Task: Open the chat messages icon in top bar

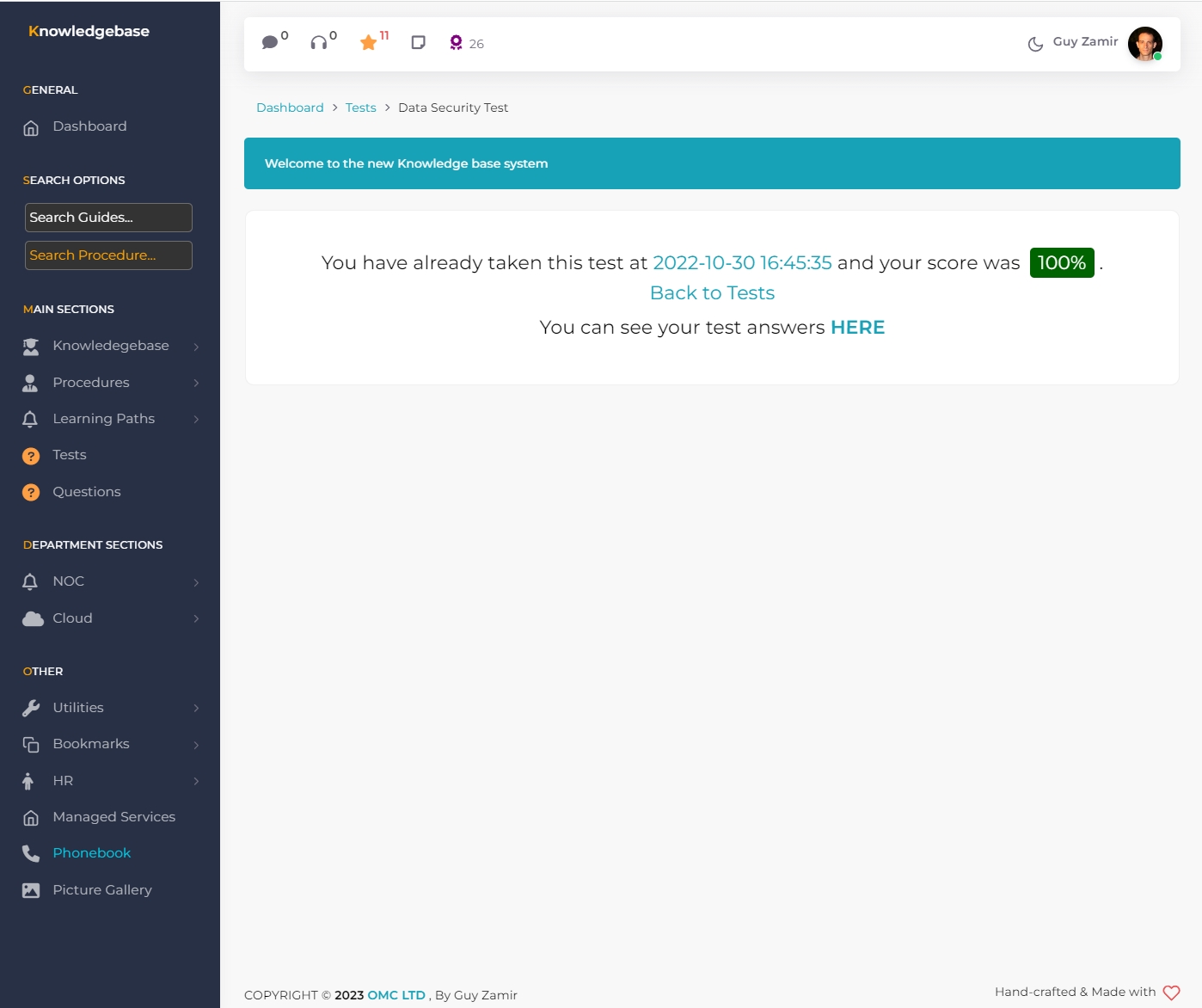Action: click(270, 42)
